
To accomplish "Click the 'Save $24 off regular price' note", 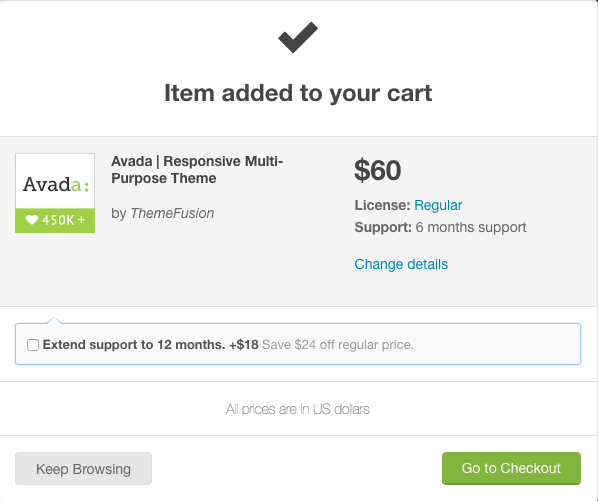I will [x=338, y=345].
